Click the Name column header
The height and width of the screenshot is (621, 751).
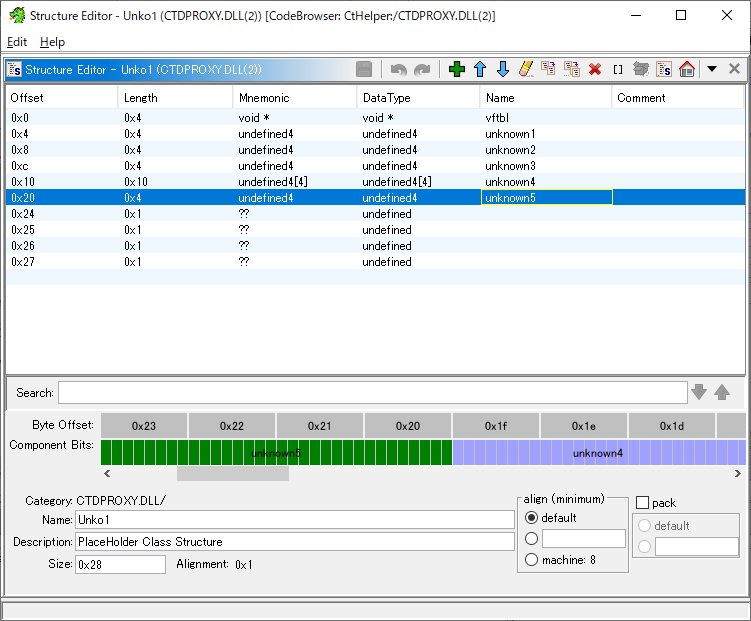tap(546, 98)
